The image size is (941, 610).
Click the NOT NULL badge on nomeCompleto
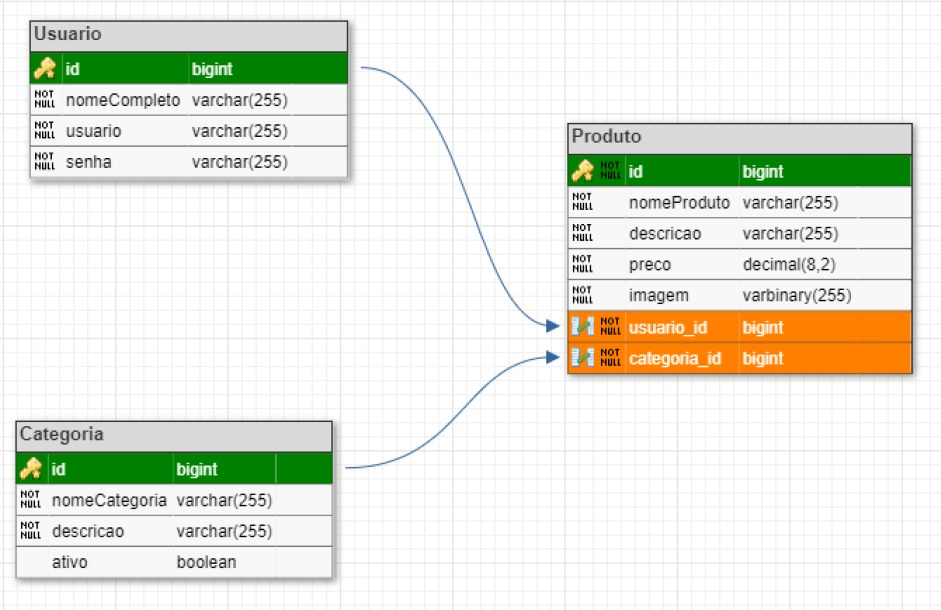tap(45, 99)
